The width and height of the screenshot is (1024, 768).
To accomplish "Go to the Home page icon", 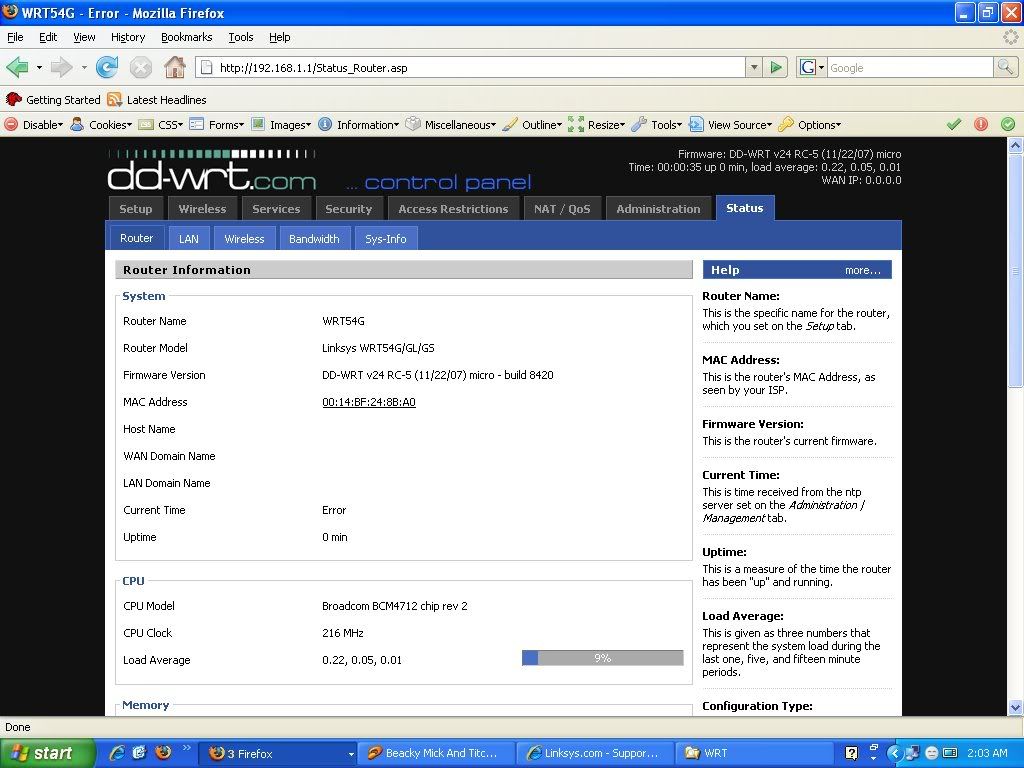I will [x=174, y=67].
